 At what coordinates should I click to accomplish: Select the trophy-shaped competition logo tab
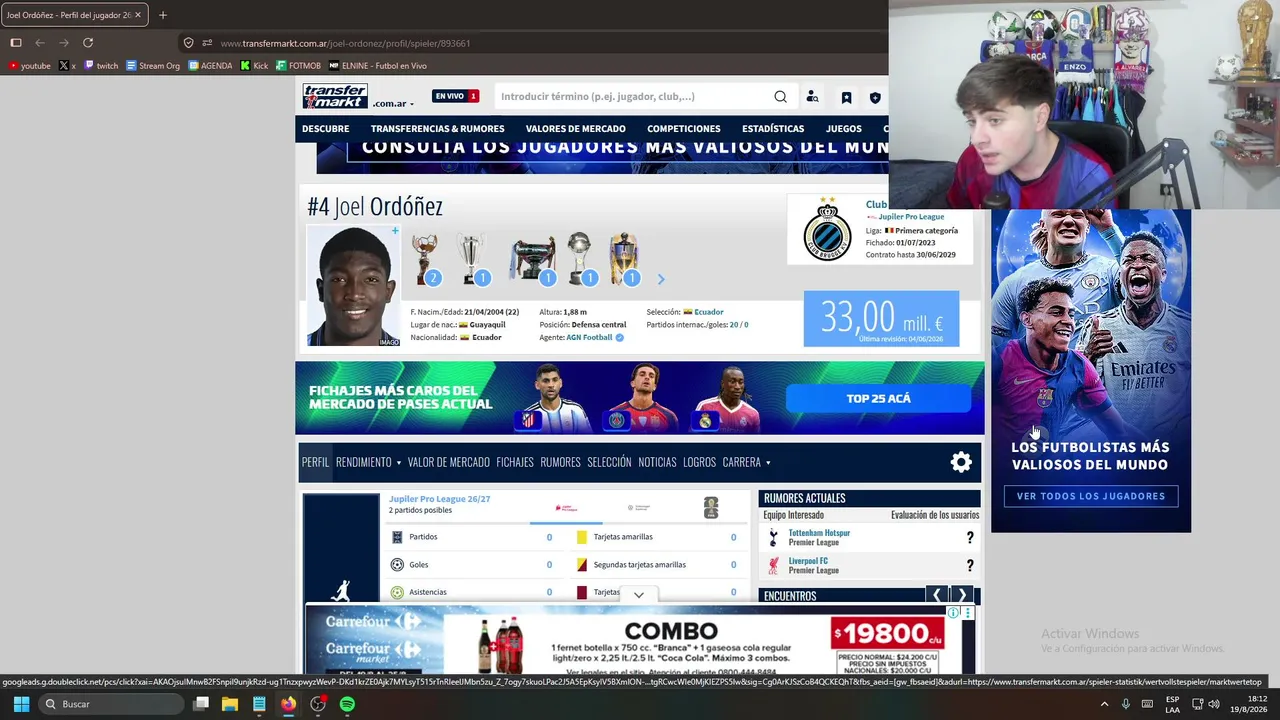(711, 508)
